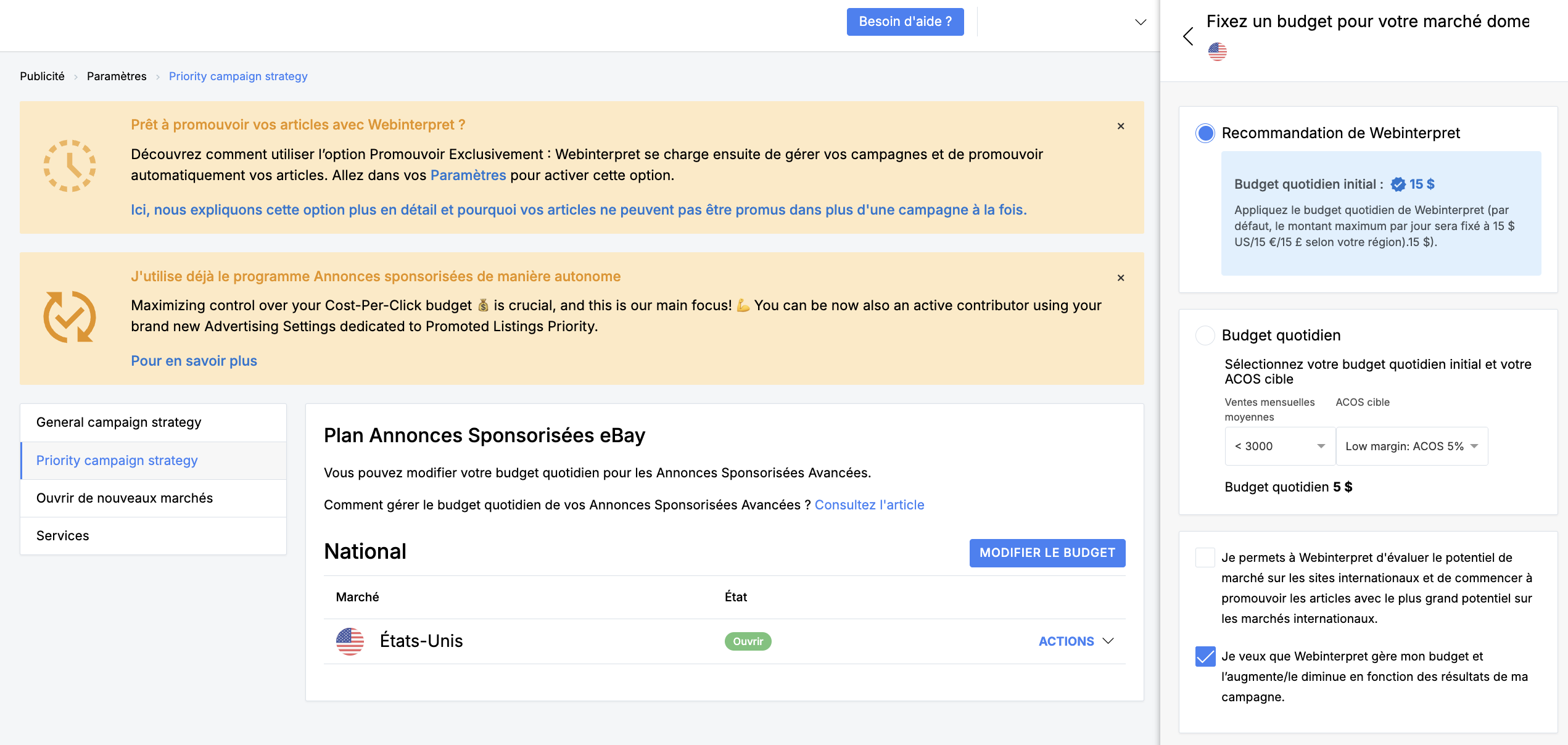Close the 'J'utilise déjà' banner
This screenshot has height=745, width=1568.
click(x=1121, y=278)
